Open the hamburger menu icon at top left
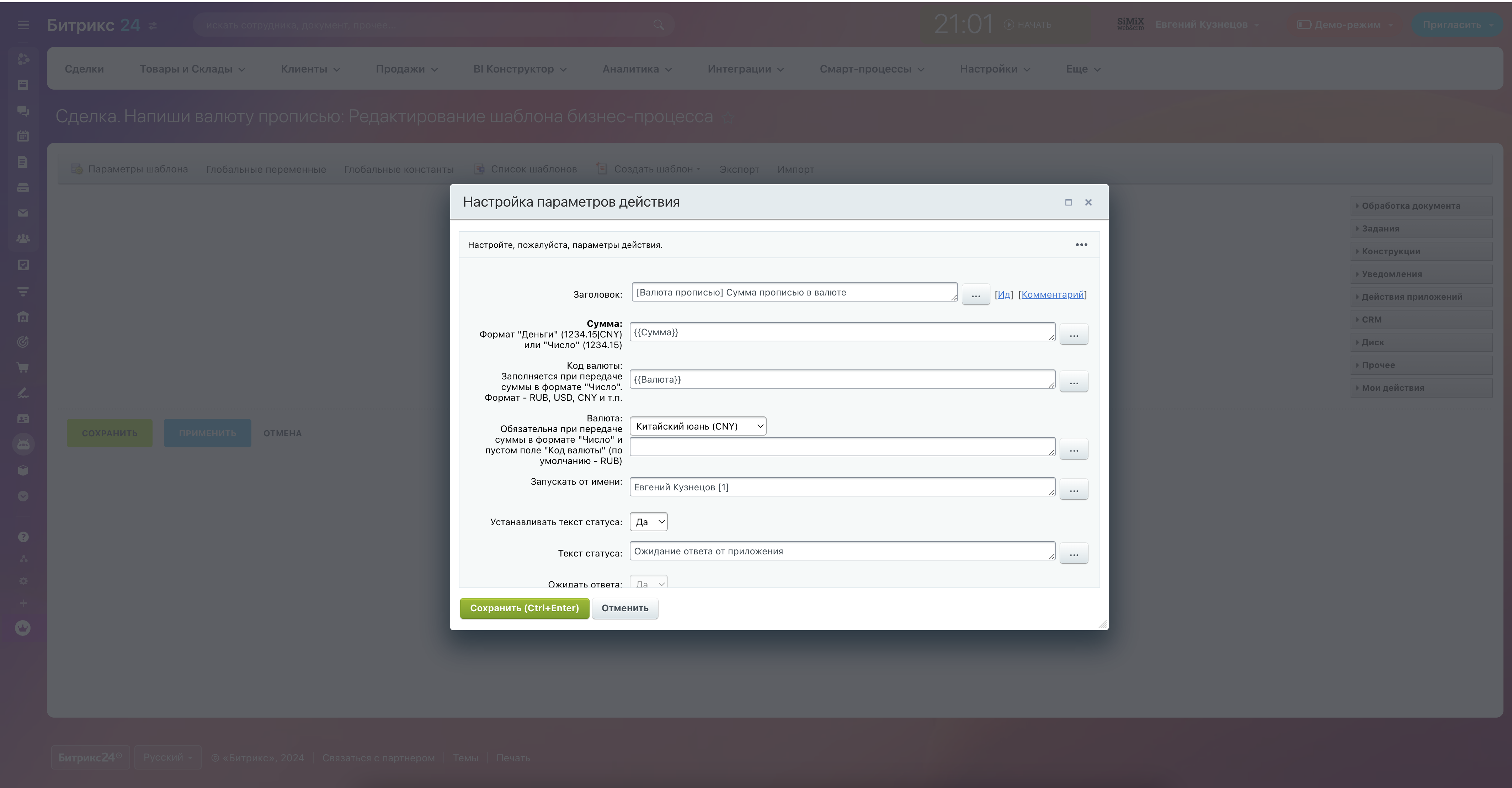Viewport: 1512px width, 788px height. (23, 25)
